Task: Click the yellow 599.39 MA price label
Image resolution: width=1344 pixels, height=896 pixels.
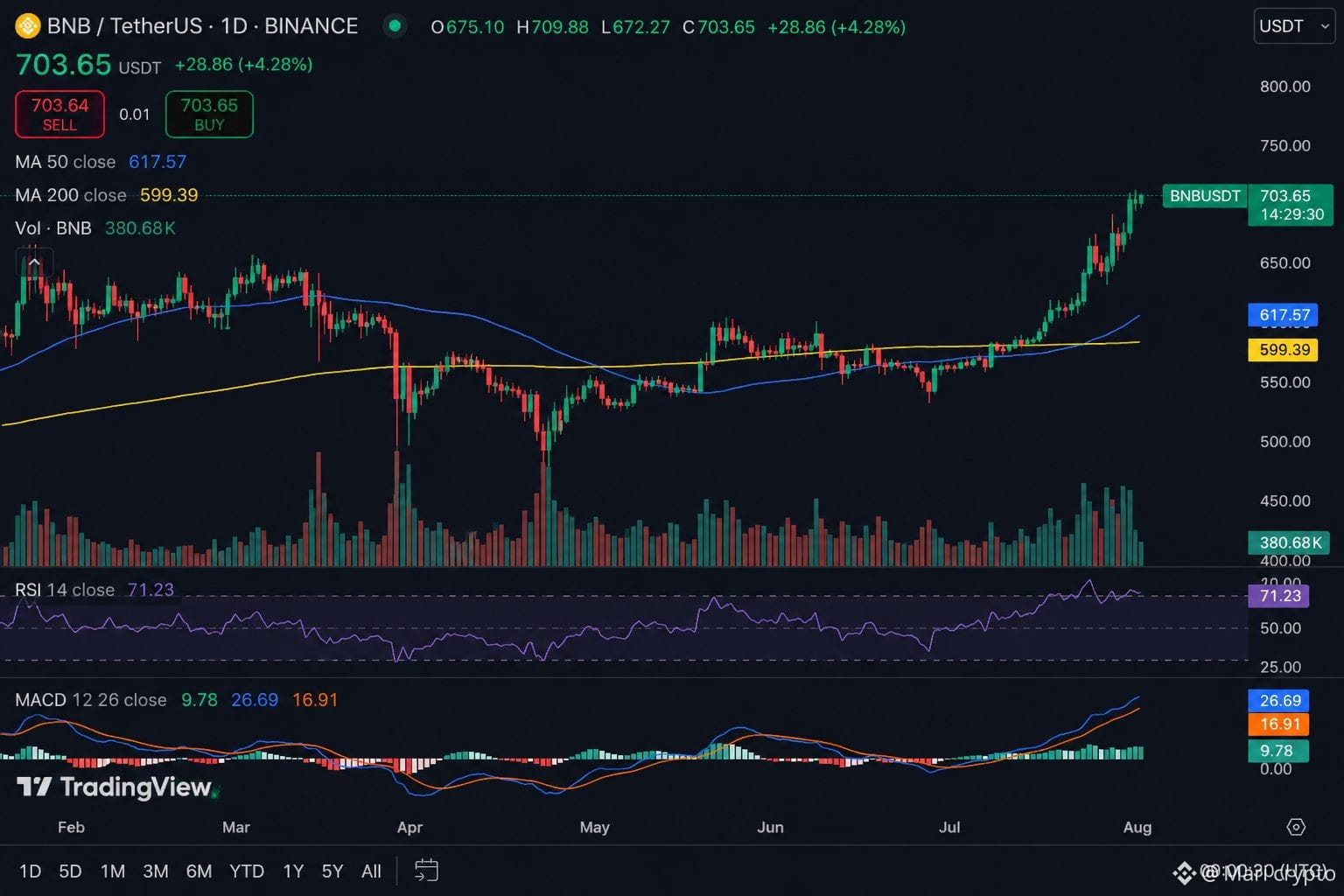Action: point(1284,350)
